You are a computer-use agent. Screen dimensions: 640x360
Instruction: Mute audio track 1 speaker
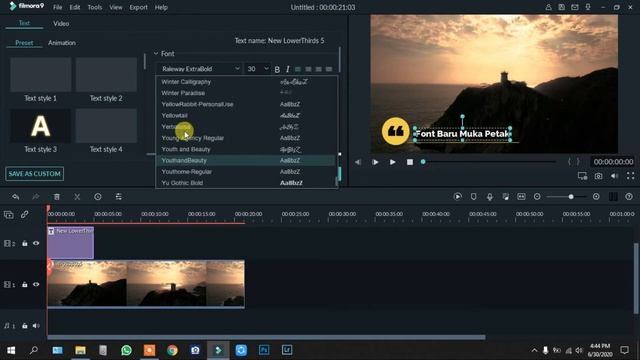click(x=36, y=326)
